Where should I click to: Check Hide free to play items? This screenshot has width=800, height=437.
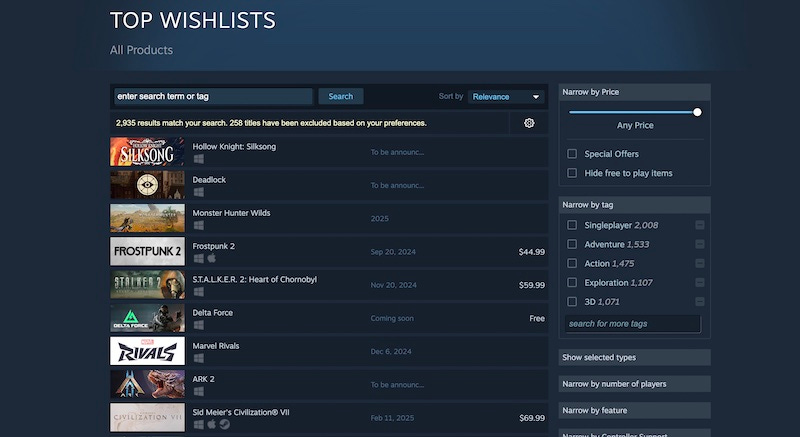coord(572,173)
